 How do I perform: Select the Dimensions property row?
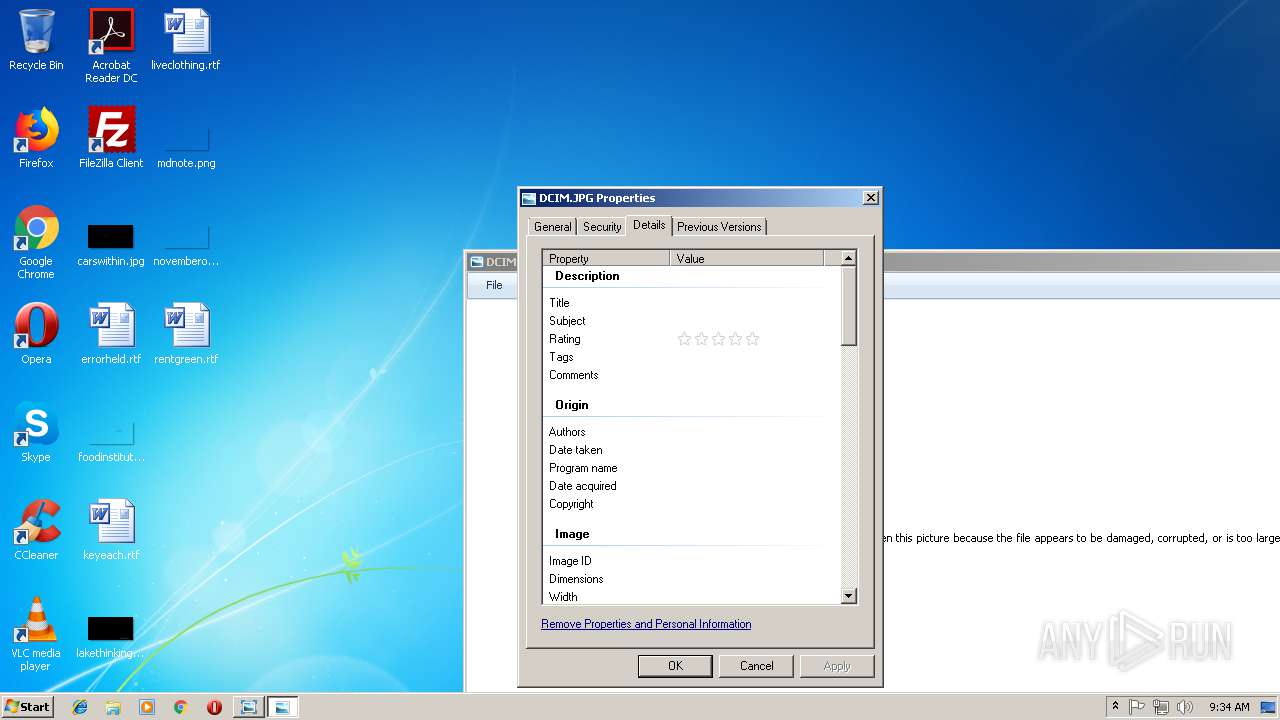coord(691,579)
